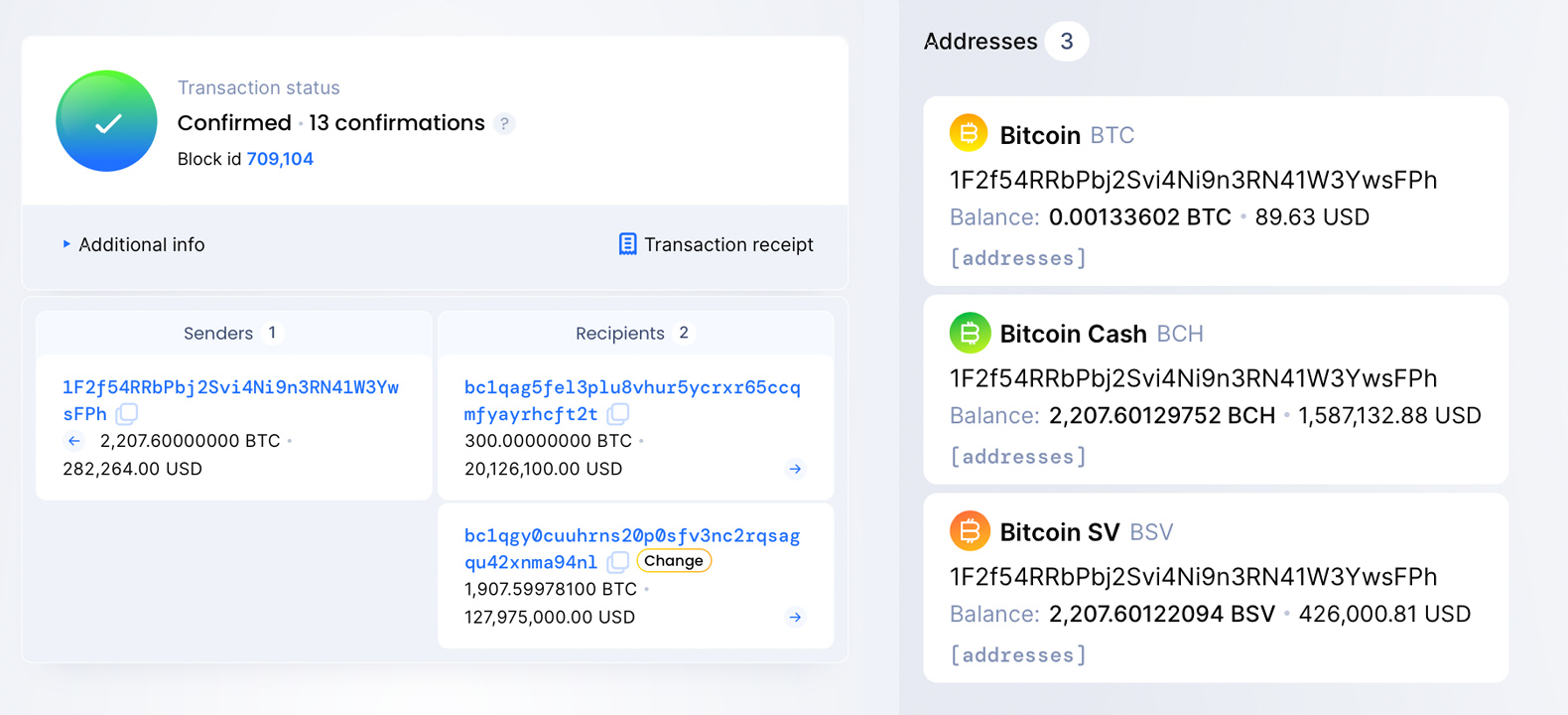The height and width of the screenshot is (715, 1568).
Task: Expand the Additional info section
Action: coord(133,244)
